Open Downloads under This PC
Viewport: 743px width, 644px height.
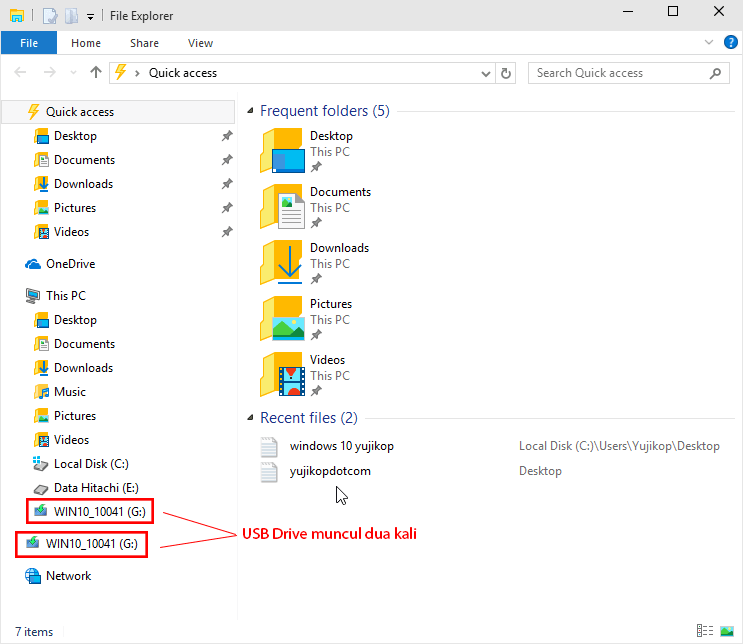[x=83, y=368]
